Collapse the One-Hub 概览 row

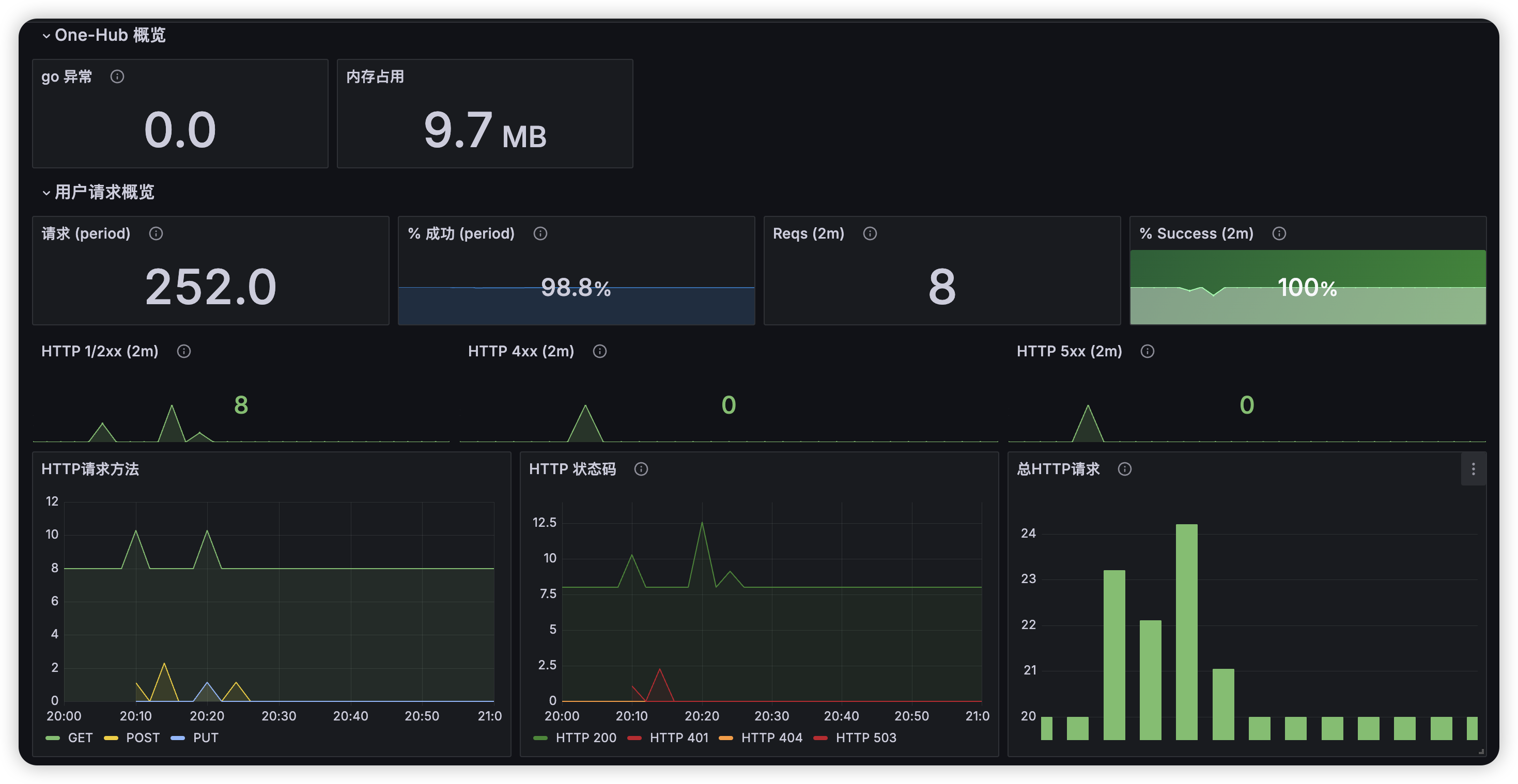point(46,35)
